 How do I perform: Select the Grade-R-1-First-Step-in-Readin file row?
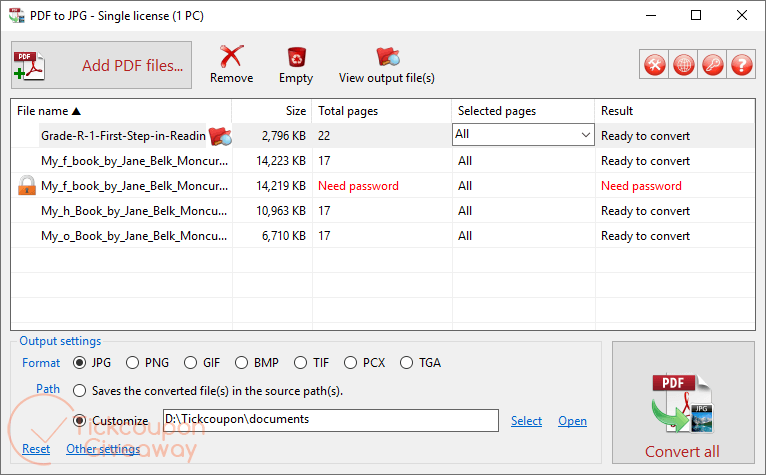tap(123, 136)
